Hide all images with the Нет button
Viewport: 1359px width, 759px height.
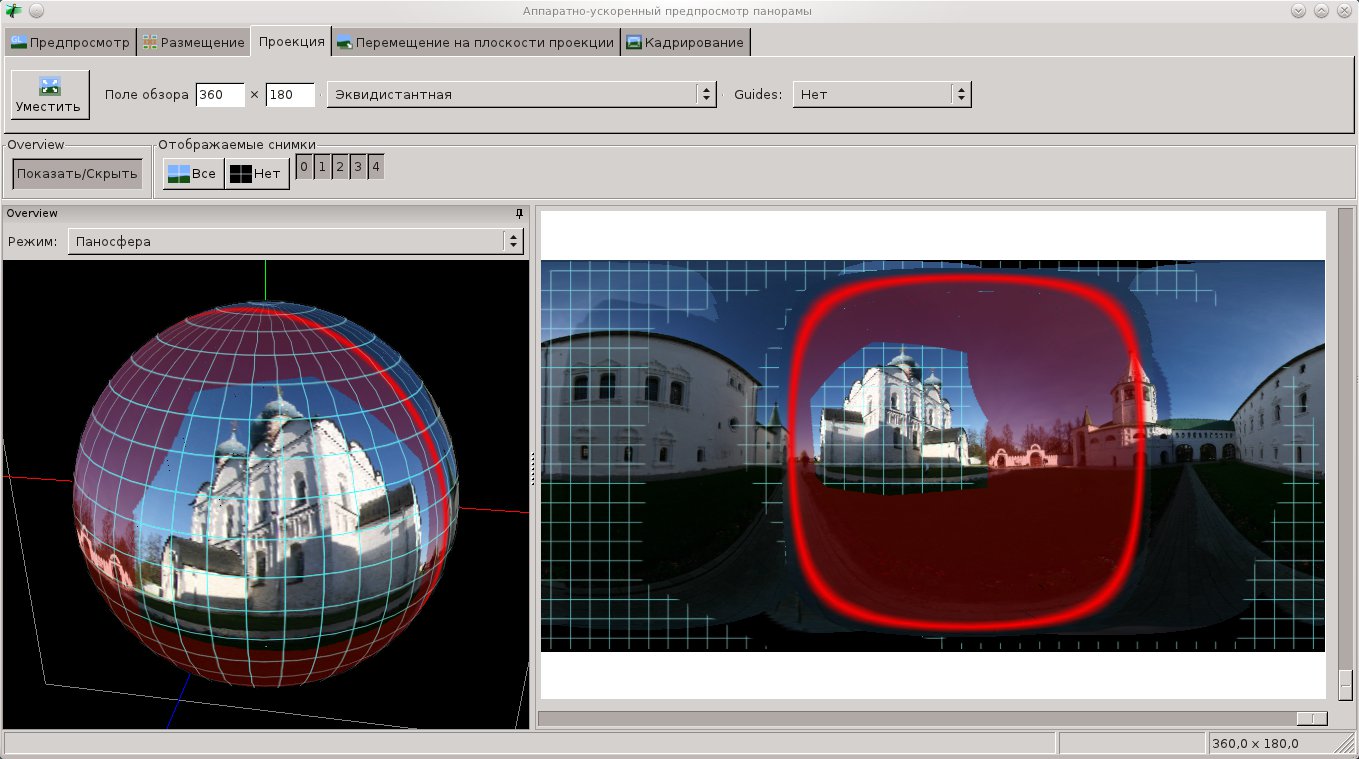click(256, 173)
